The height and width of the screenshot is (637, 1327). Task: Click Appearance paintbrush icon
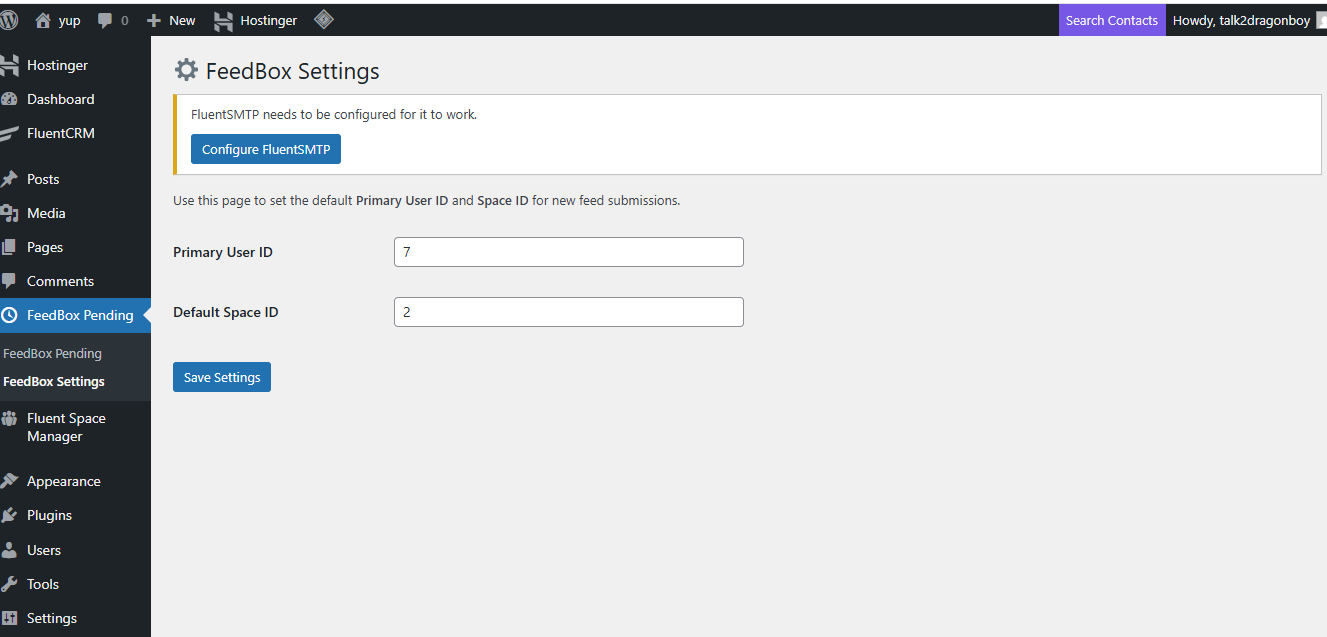tap(9, 481)
